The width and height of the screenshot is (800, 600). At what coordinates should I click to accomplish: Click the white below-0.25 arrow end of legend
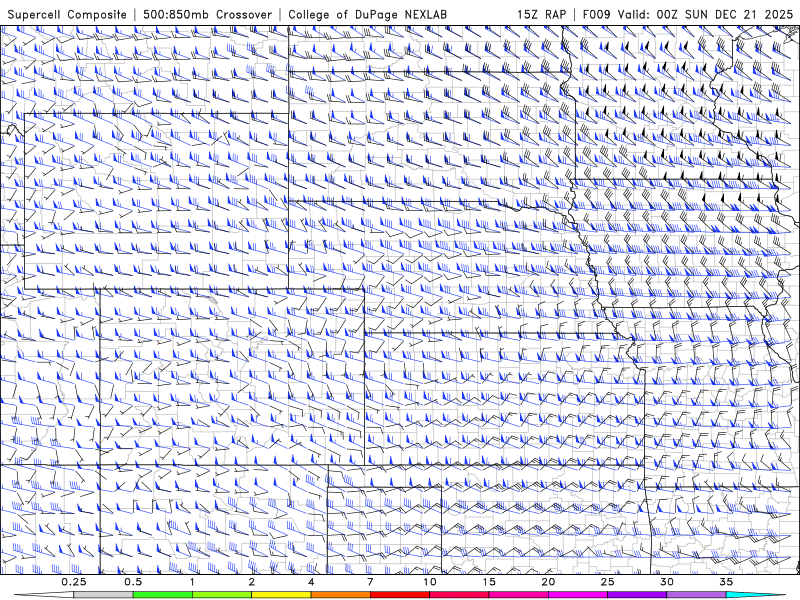point(45,595)
